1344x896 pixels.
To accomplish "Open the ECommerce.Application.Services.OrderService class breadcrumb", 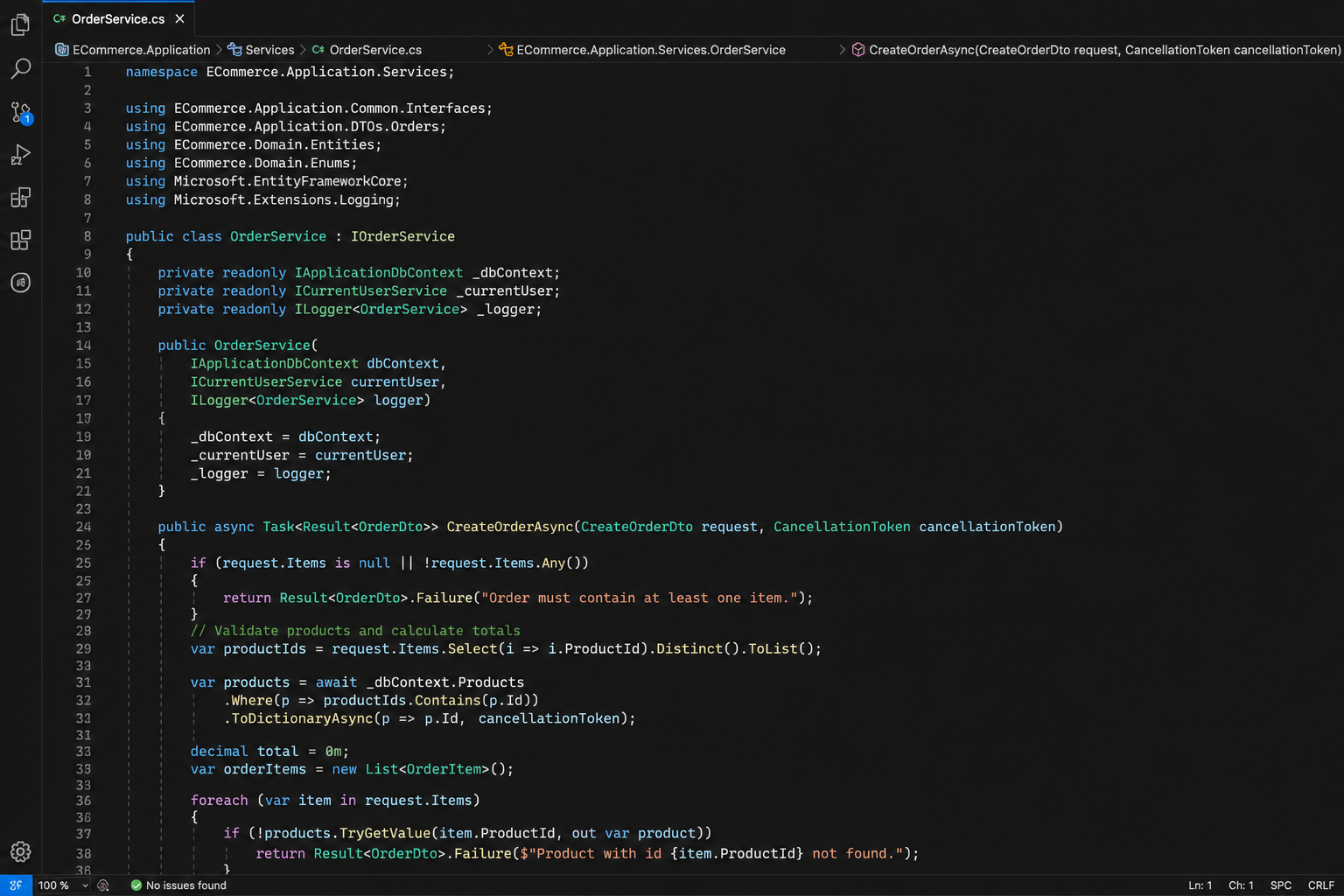I will pyautogui.click(x=642, y=50).
